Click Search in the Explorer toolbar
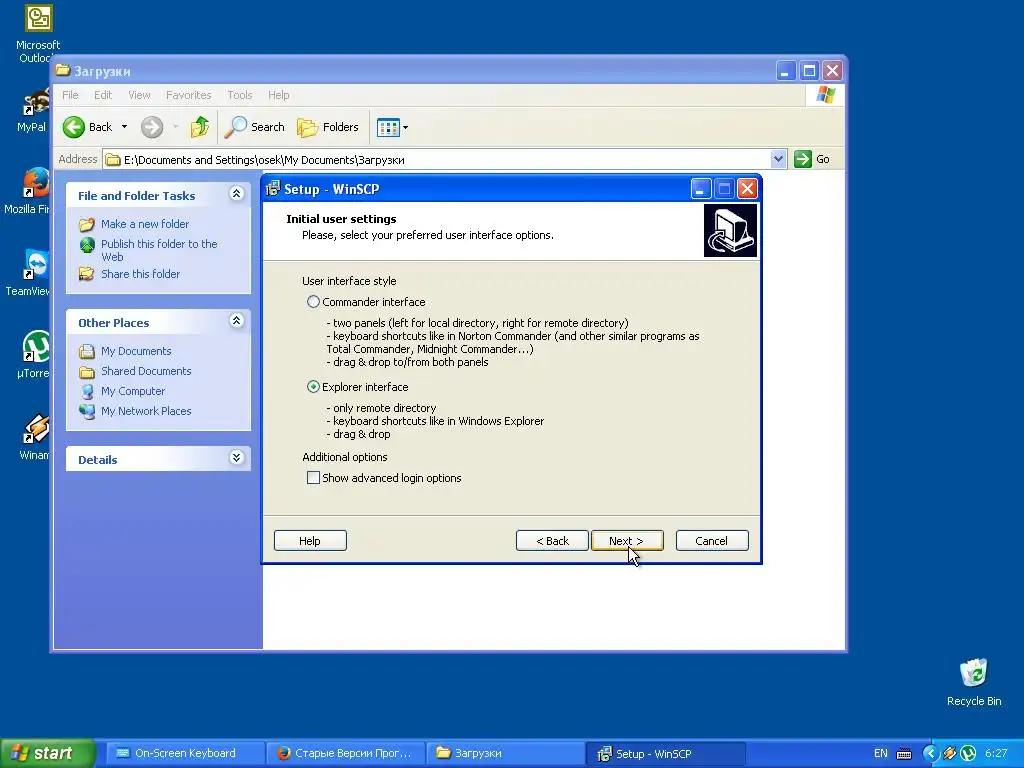 [255, 127]
